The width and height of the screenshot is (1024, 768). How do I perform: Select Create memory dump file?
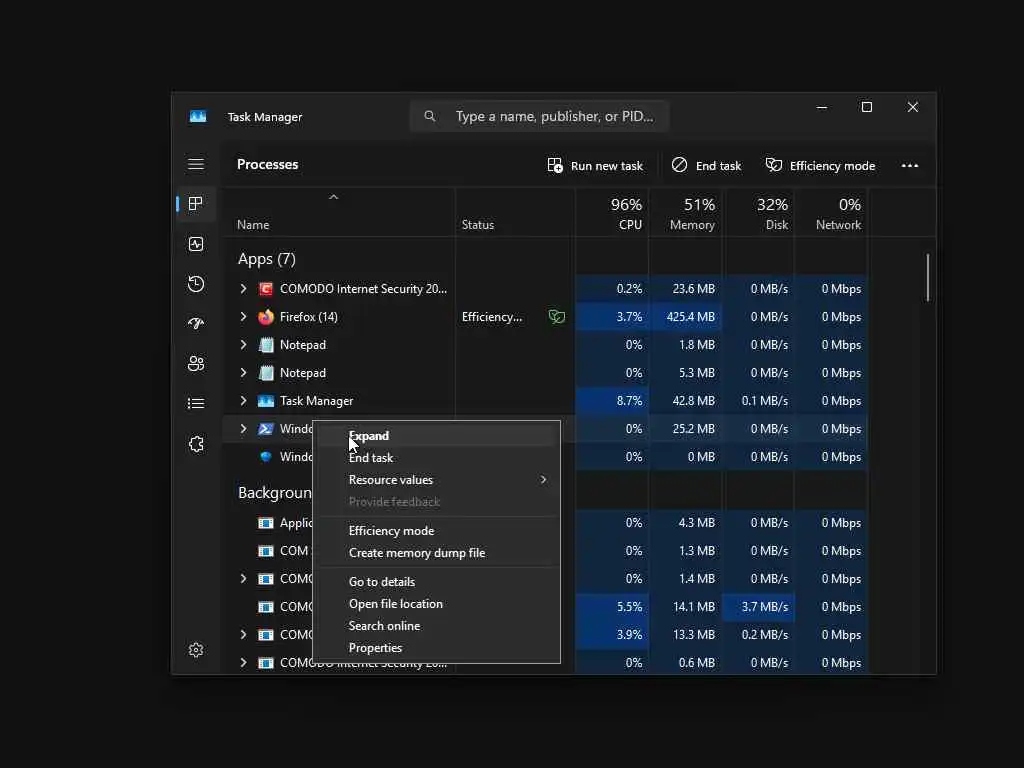[436, 553]
